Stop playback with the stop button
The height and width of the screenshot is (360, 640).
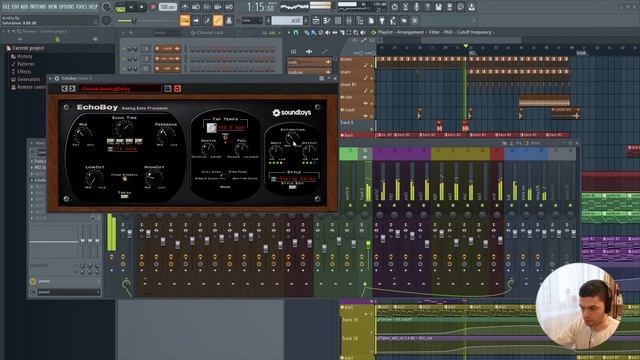[x=142, y=7]
